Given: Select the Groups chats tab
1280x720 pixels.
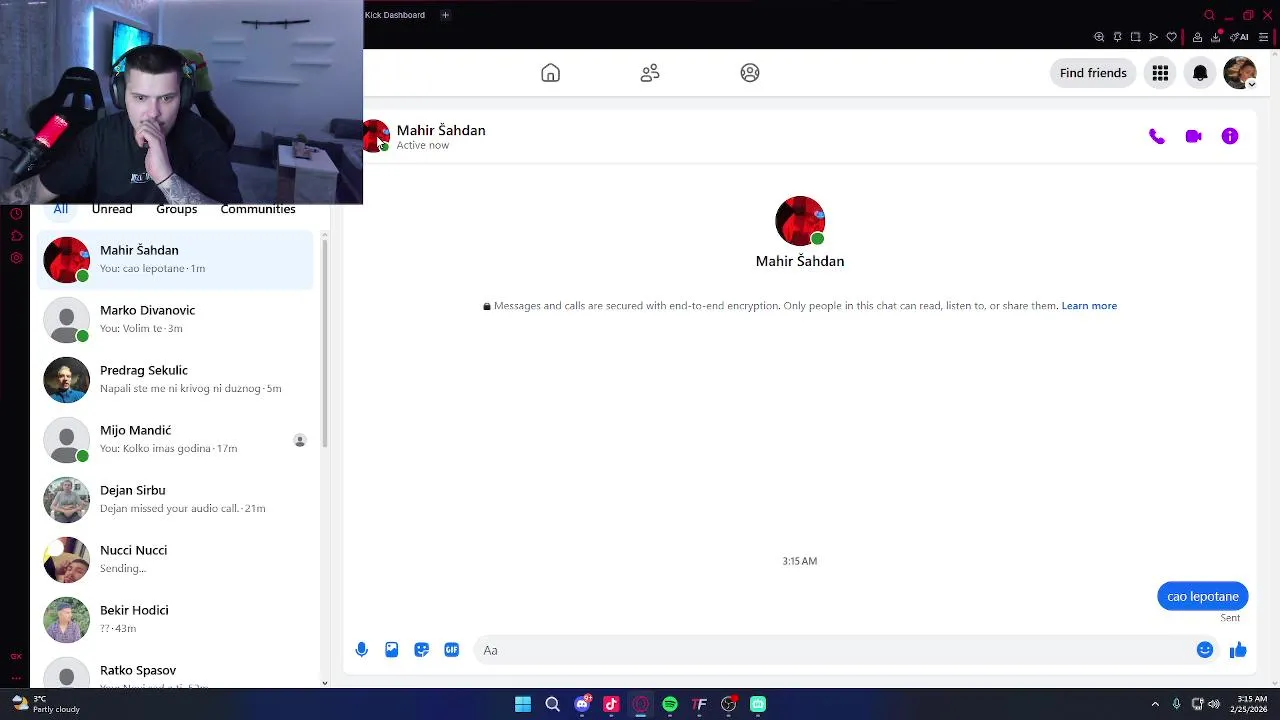Looking at the screenshot, I should point(176,209).
